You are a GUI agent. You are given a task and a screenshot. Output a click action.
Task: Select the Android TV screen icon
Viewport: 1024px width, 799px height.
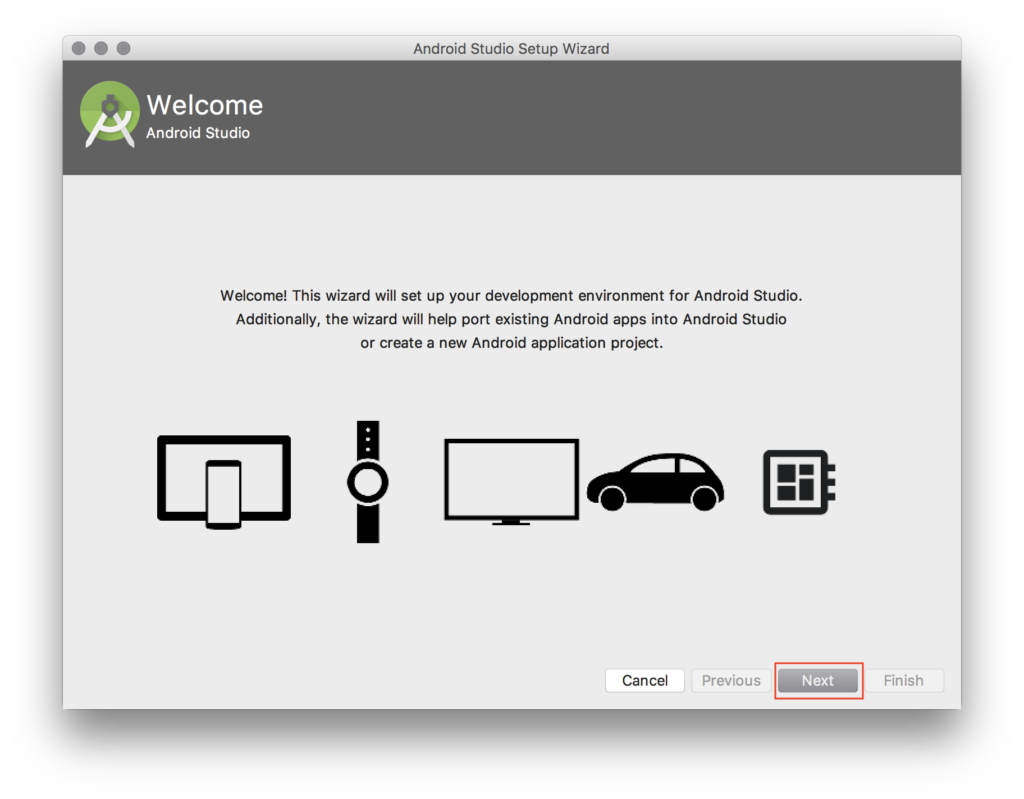pos(511,482)
